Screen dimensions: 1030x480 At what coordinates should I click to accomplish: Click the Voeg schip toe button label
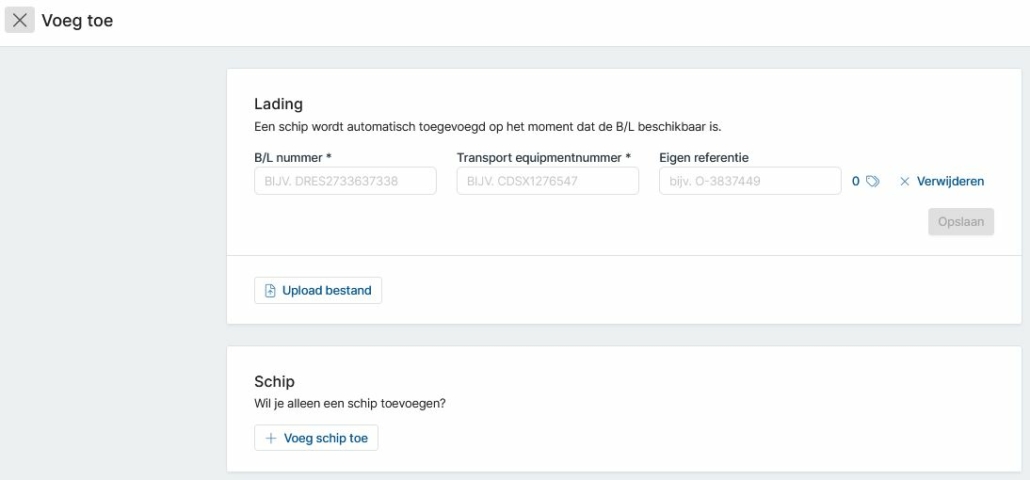tap(326, 438)
